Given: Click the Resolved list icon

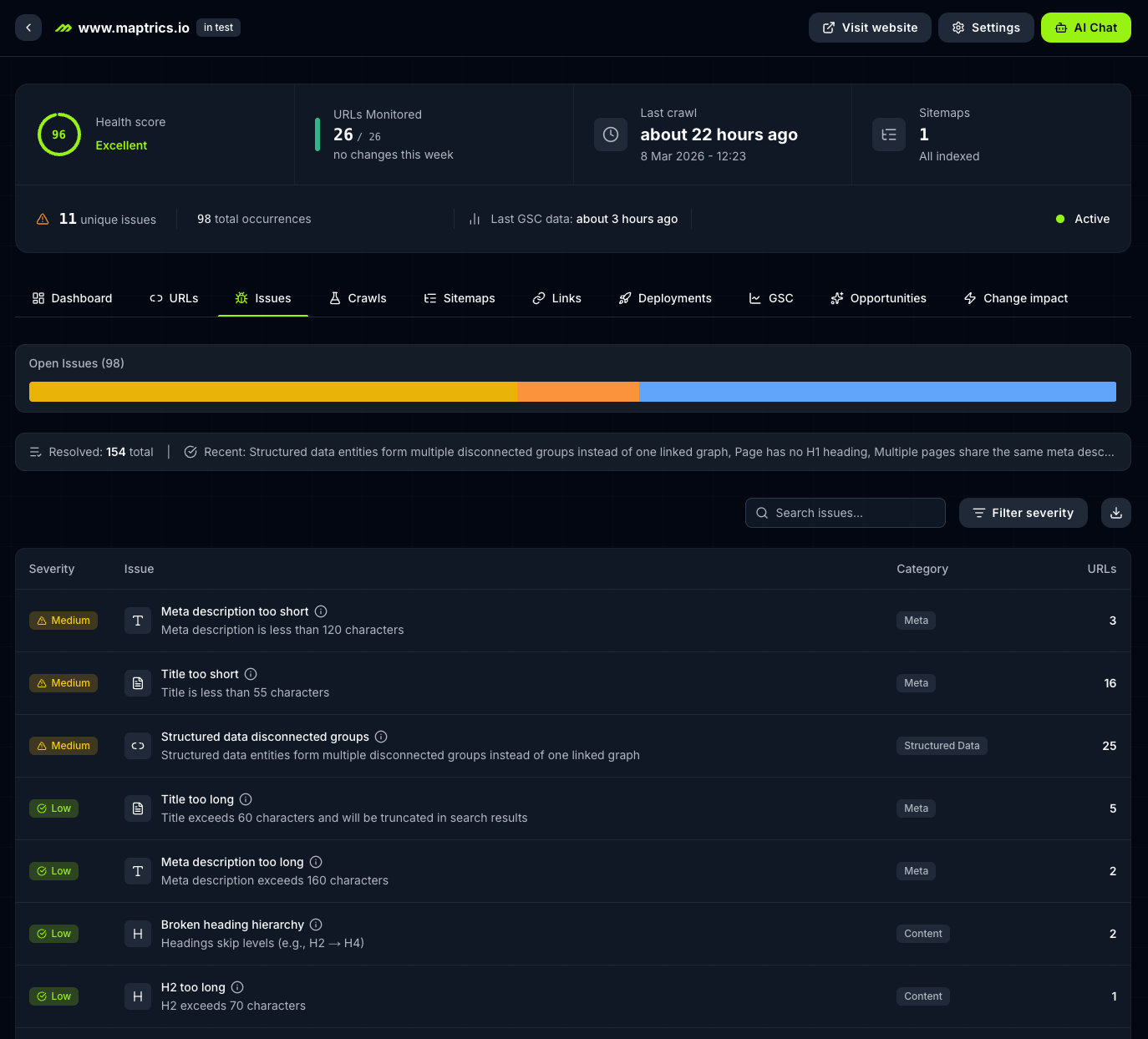Looking at the screenshot, I should pos(36,452).
